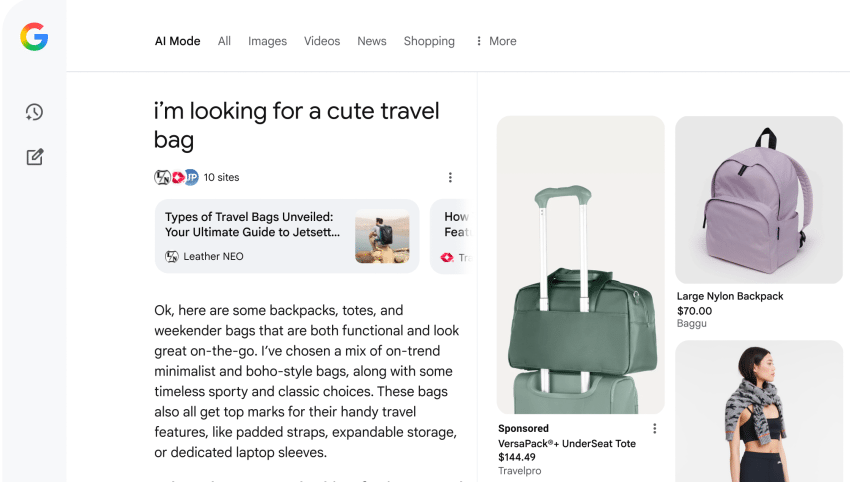Switch to the AI Mode tab

coord(177,41)
